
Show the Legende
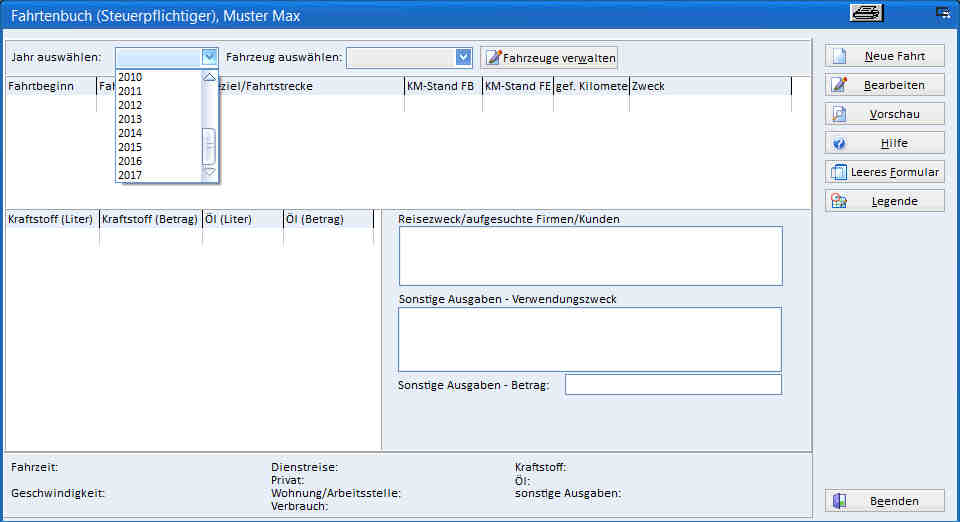[884, 201]
